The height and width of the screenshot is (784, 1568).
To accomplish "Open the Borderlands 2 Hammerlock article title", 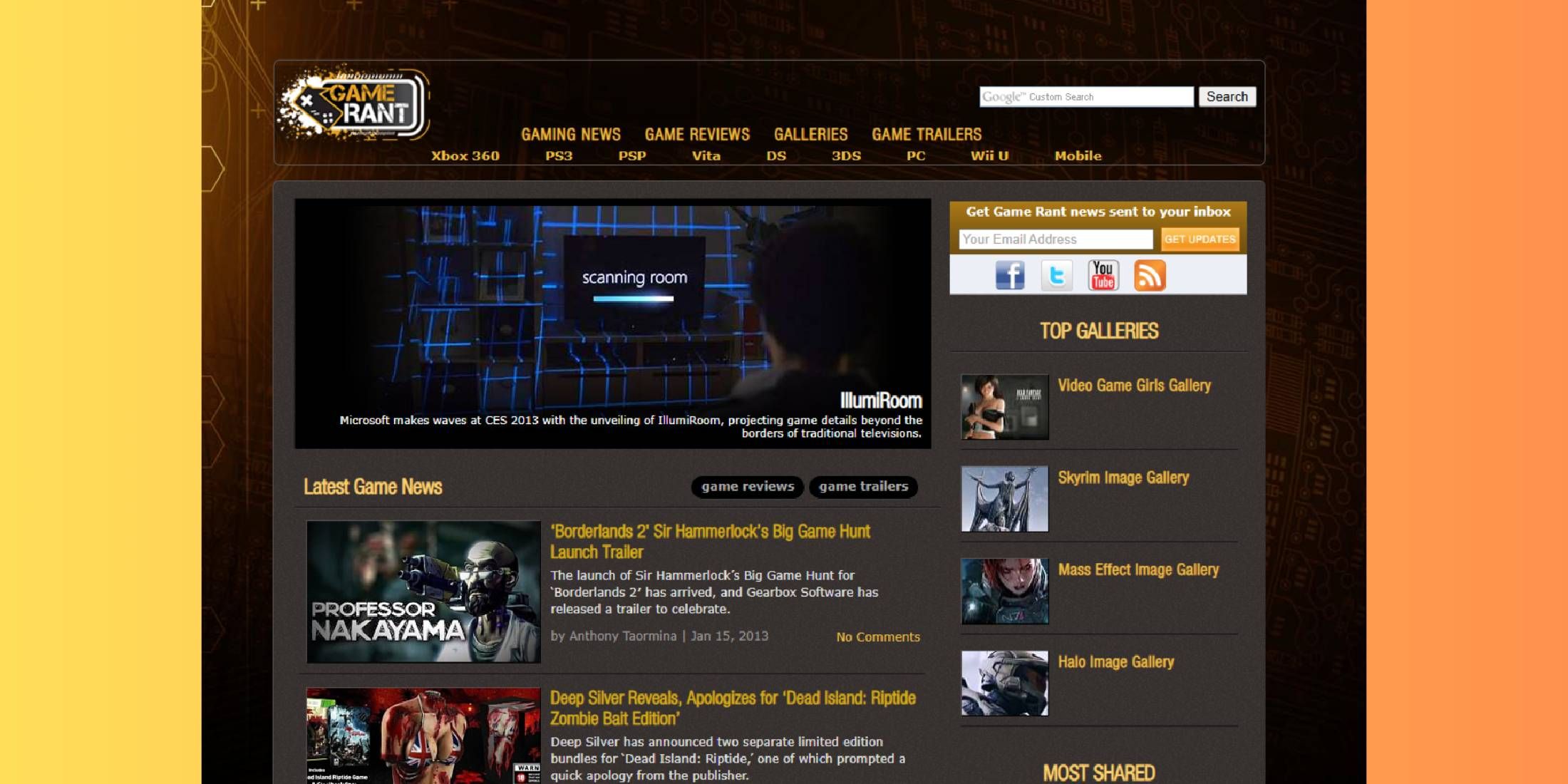I will point(710,542).
